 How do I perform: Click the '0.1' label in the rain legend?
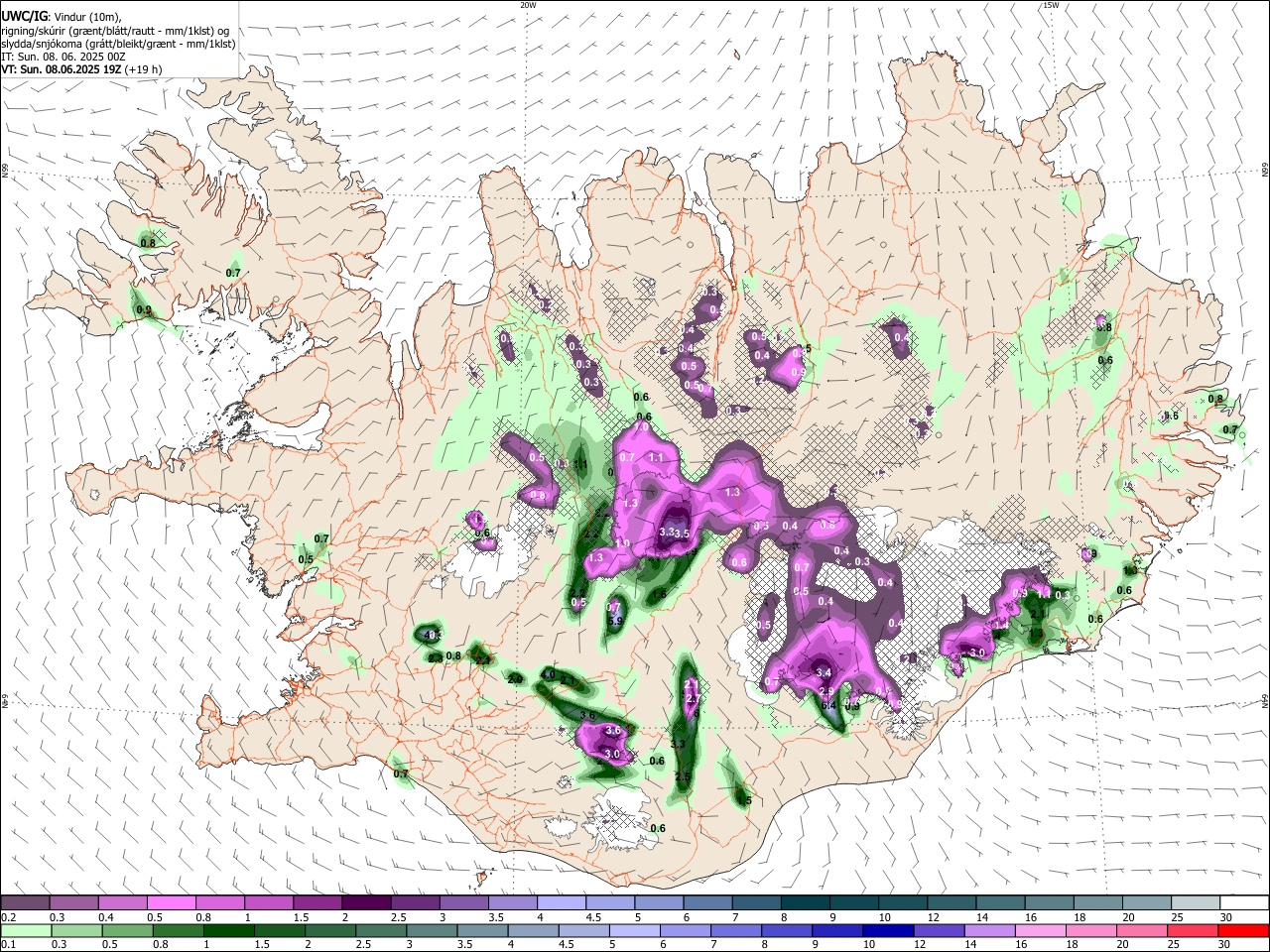pos(9,945)
